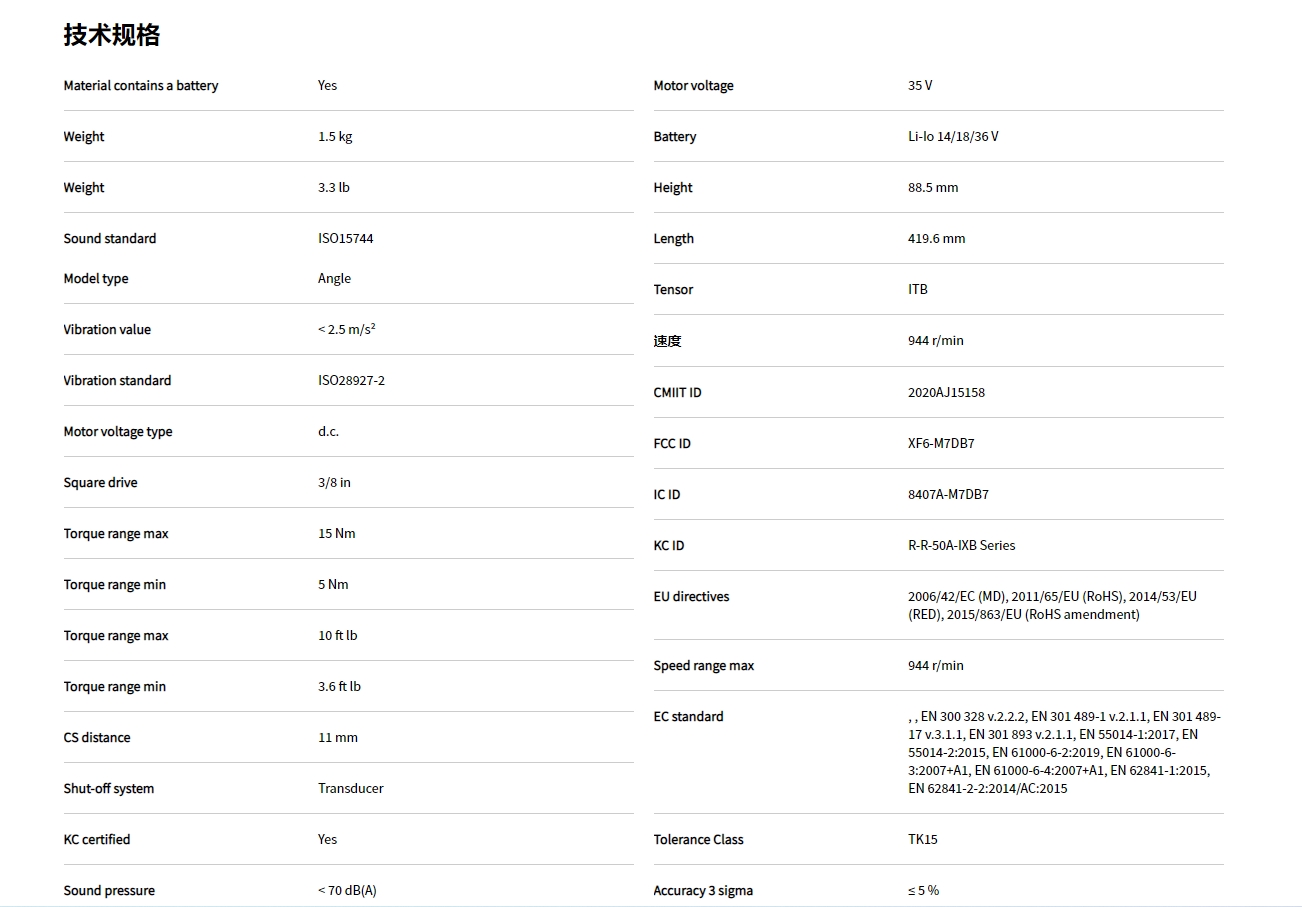1302x907 pixels.
Task: Click the 技术规格 heading
Action: coord(112,35)
